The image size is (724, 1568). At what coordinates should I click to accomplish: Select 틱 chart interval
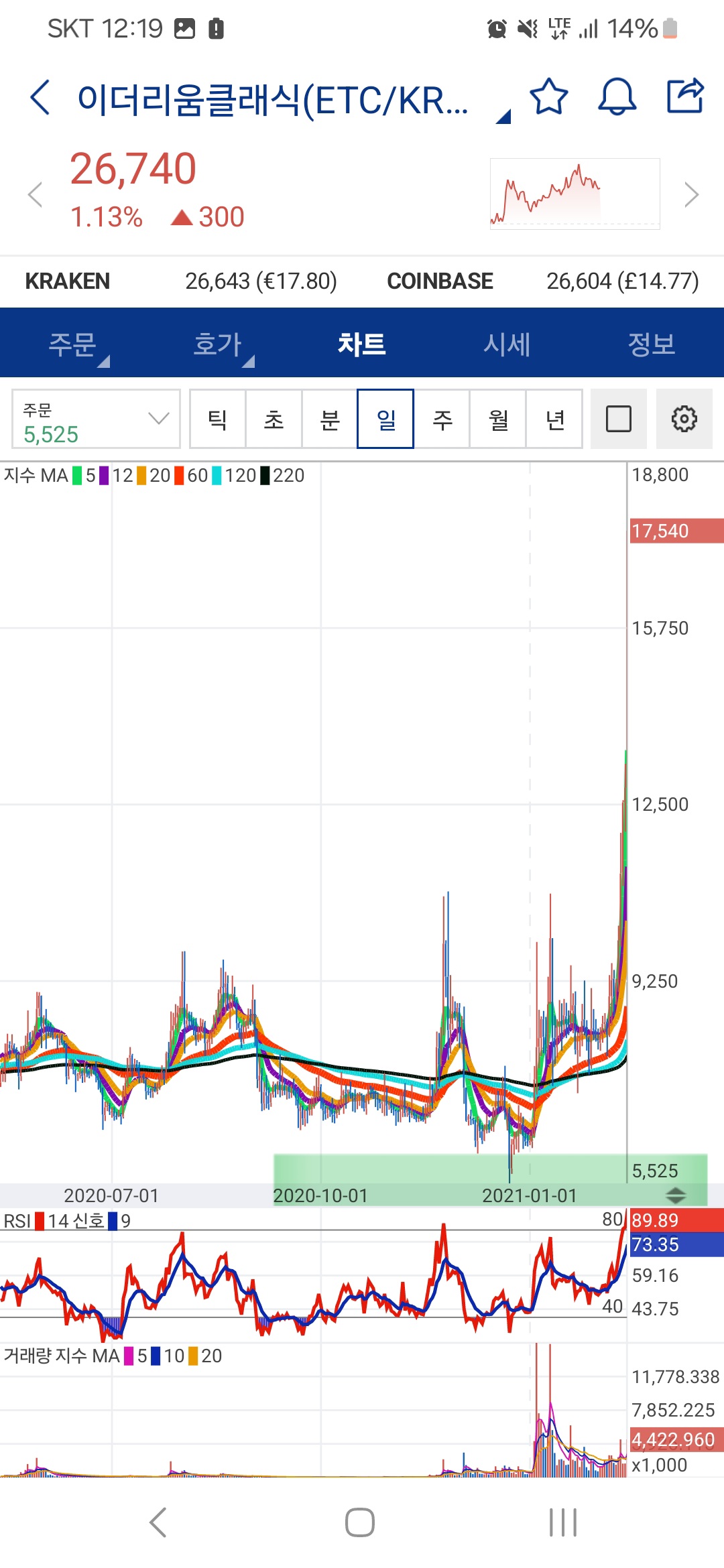click(x=217, y=419)
